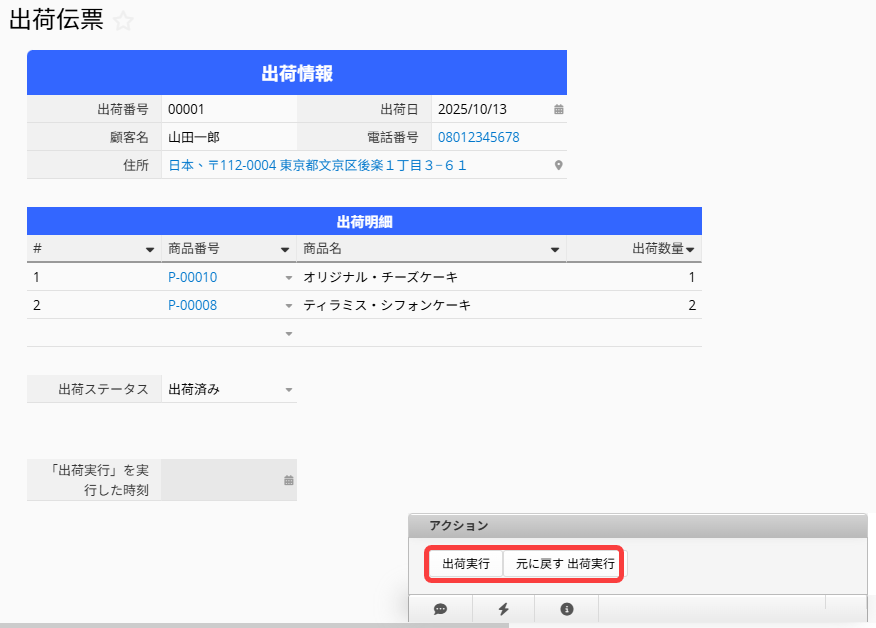Screen dimensions: 876x628
Task: Open the calendar icon for 出荷日
Action: 559,109
